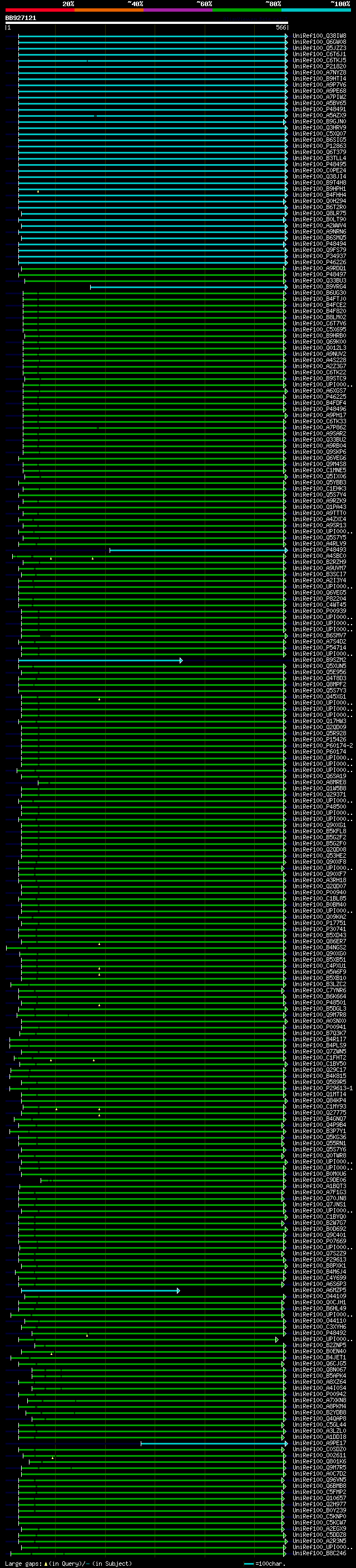Pick the UniRef100_A9PE17 hit label

[x=319, y=1443]
